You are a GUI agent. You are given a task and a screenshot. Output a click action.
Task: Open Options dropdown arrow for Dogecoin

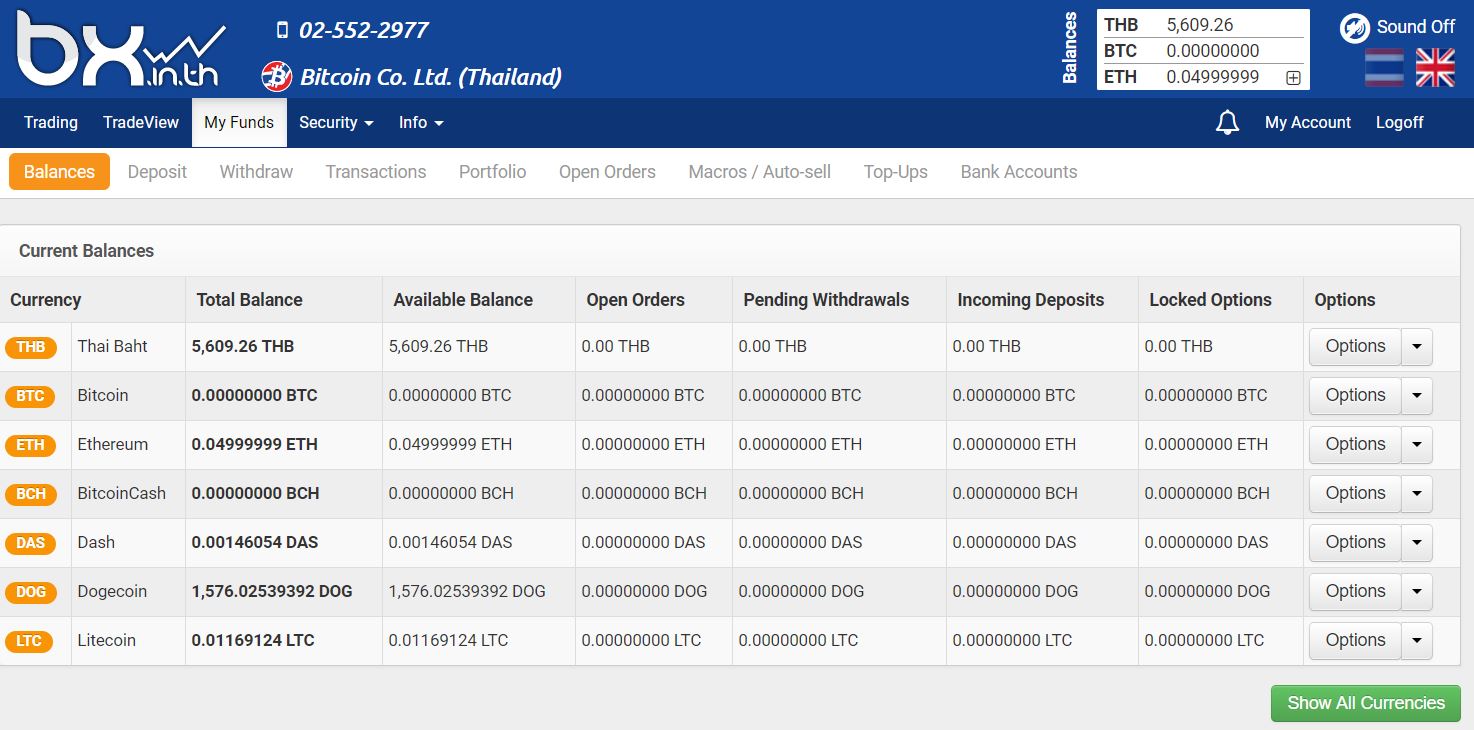(1417, 592)
